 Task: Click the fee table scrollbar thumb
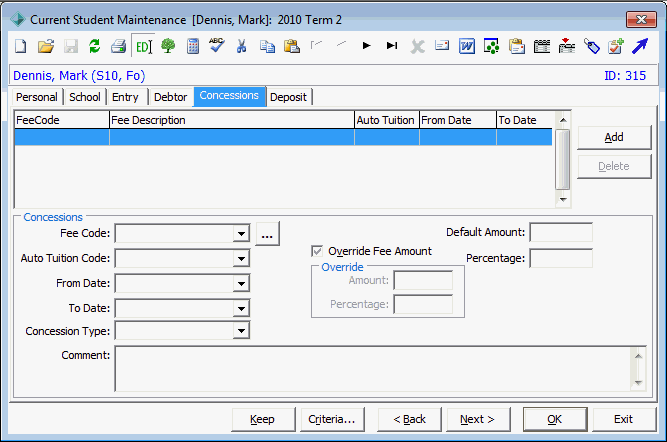pos(563,160)
